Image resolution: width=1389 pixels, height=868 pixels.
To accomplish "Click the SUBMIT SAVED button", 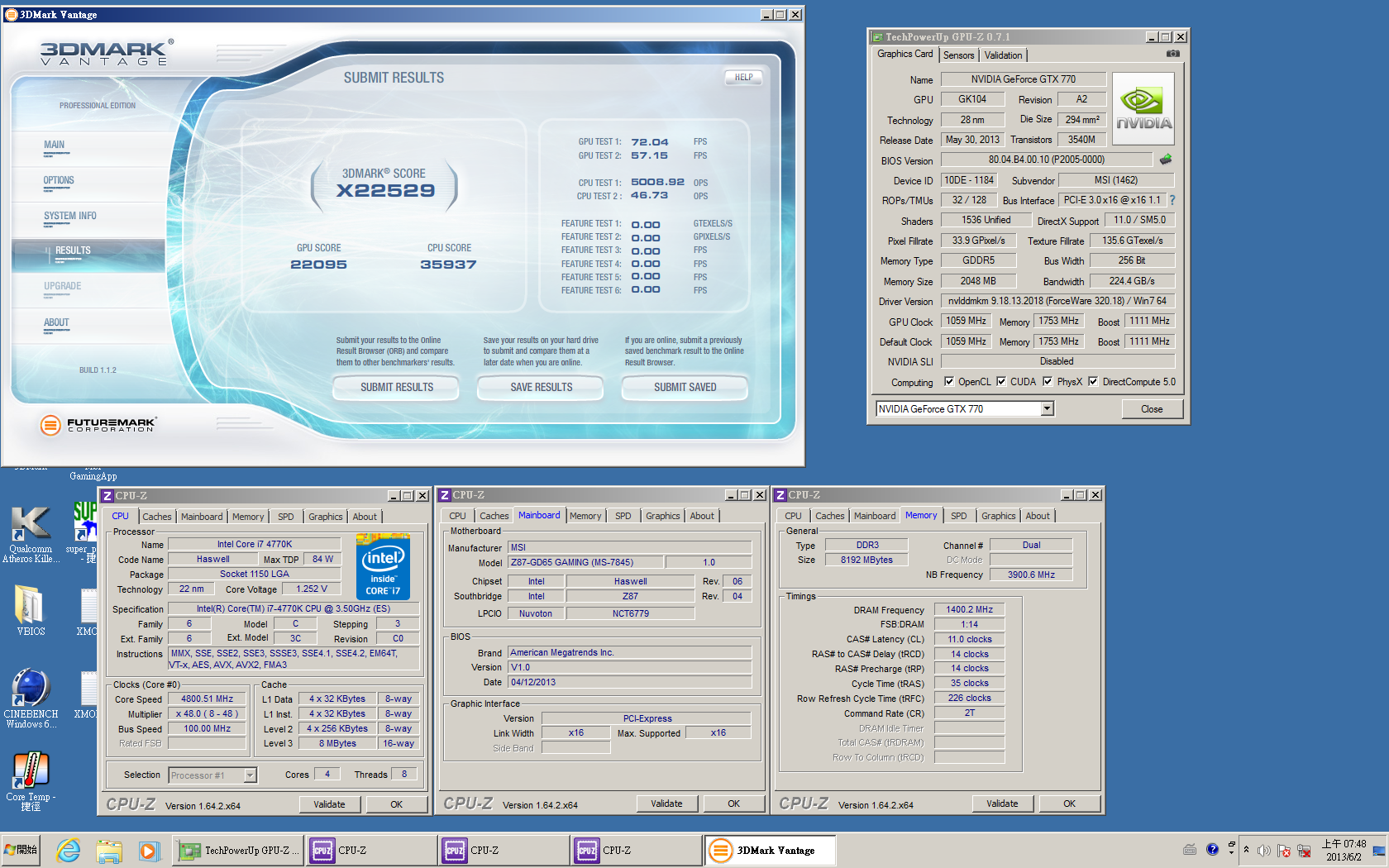I will (685, 387).
